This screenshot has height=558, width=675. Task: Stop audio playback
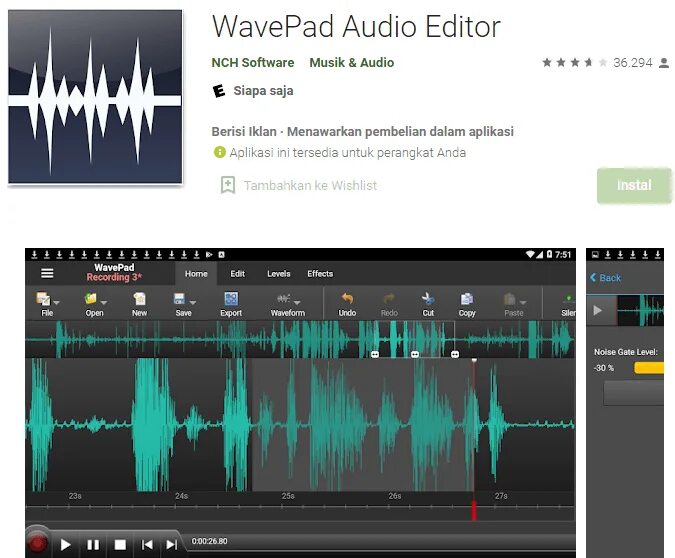(120, 545)
